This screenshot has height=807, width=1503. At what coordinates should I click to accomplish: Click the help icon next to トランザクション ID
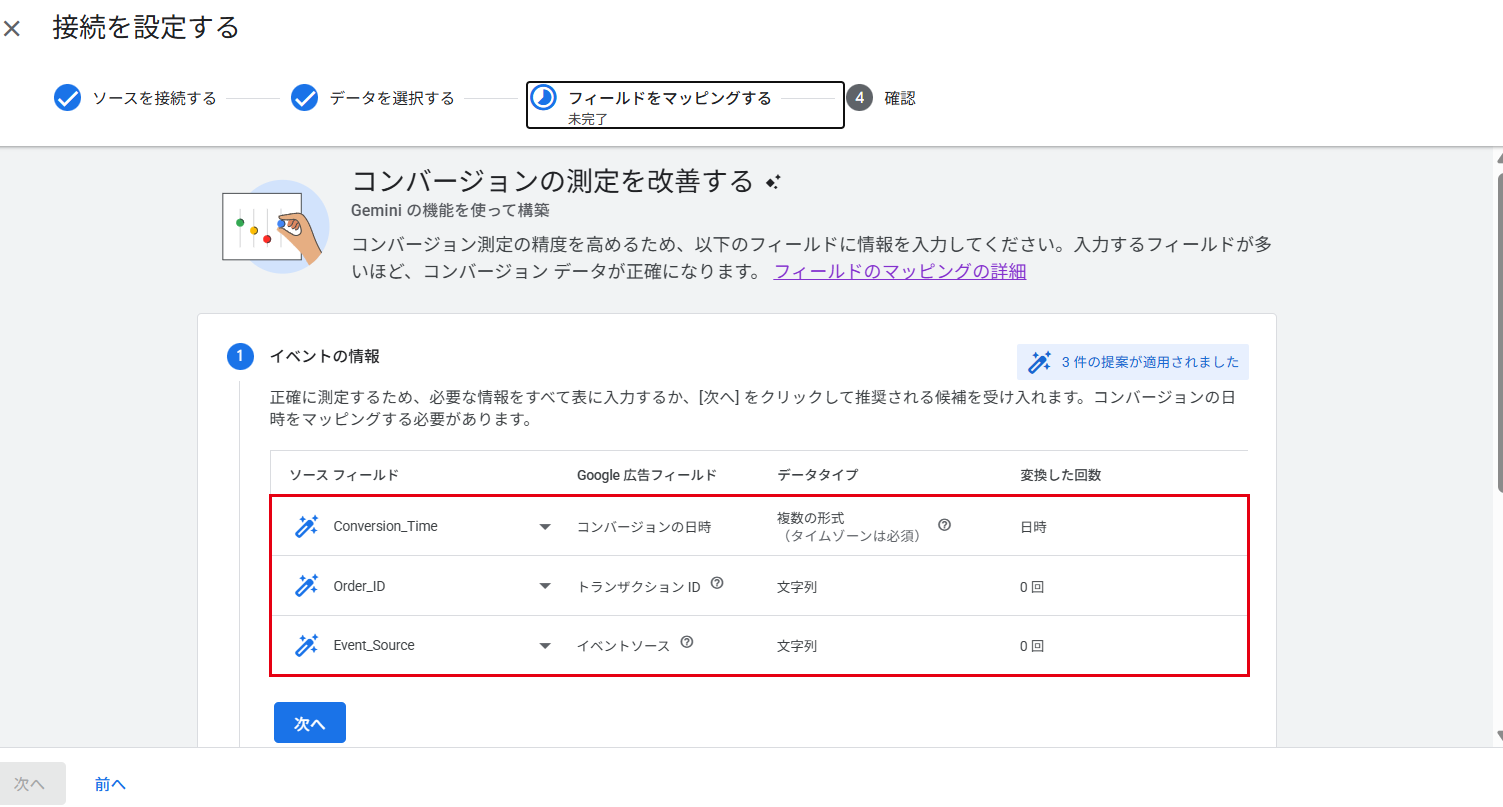coord(716,584)
